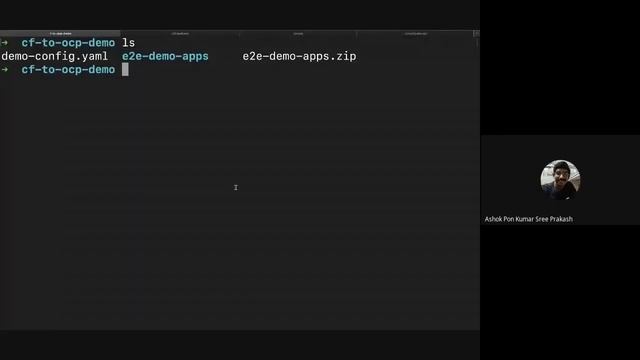Screen dimensions: 640x360
Task: Click the small icon ending the tab bar
Action: [476, 33]
